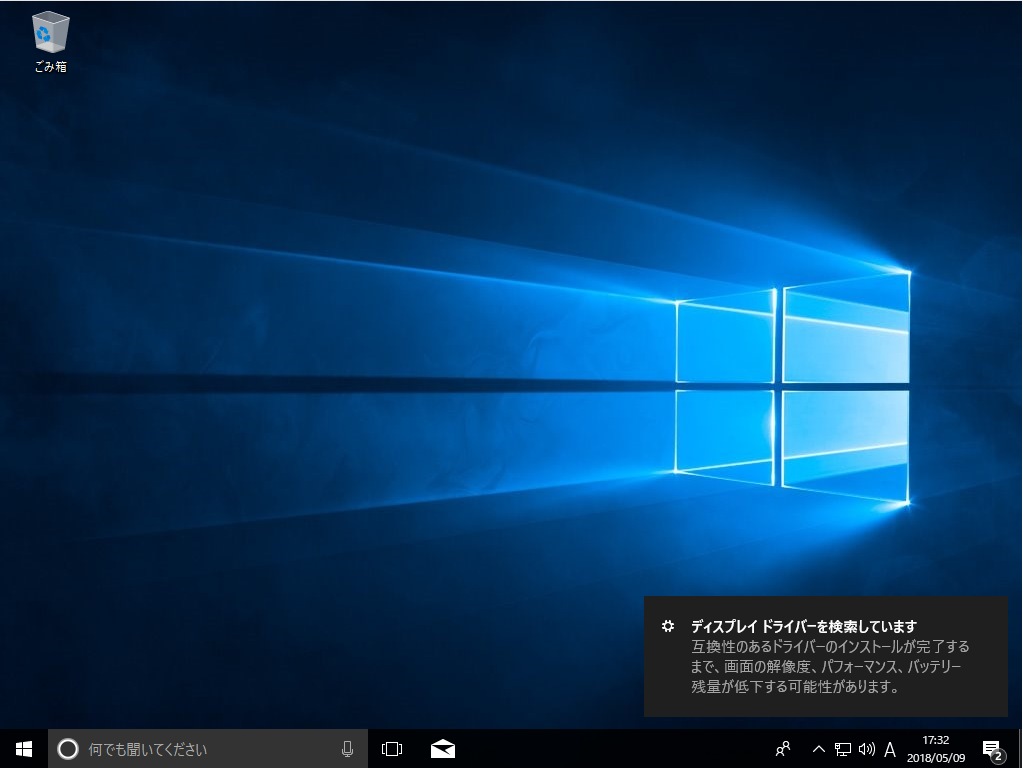
Task: Select the ごみ箱 recycle bin icon
Action: [50, 41]
